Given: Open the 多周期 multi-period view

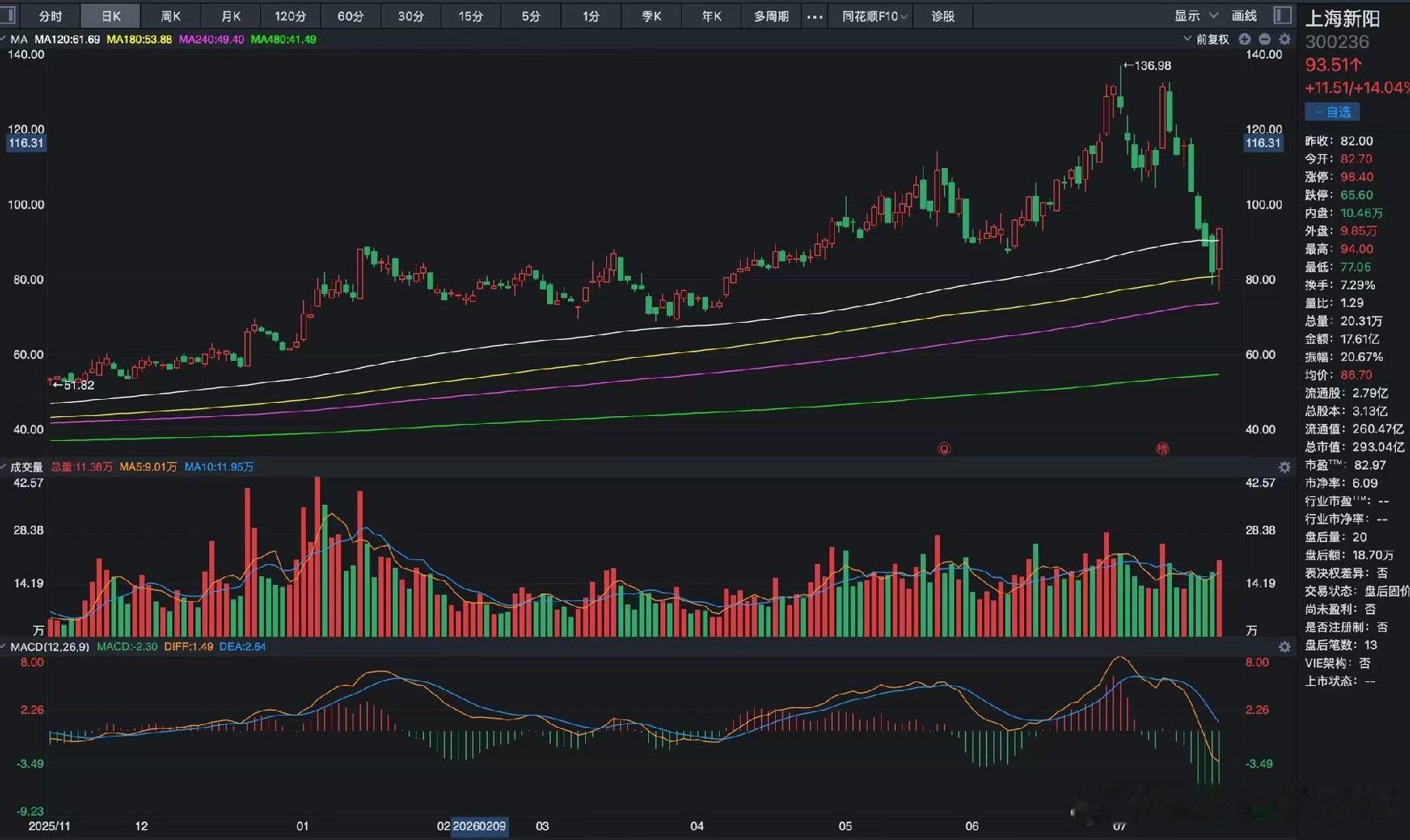Looking at the screenshot, I should pos(771,16).
